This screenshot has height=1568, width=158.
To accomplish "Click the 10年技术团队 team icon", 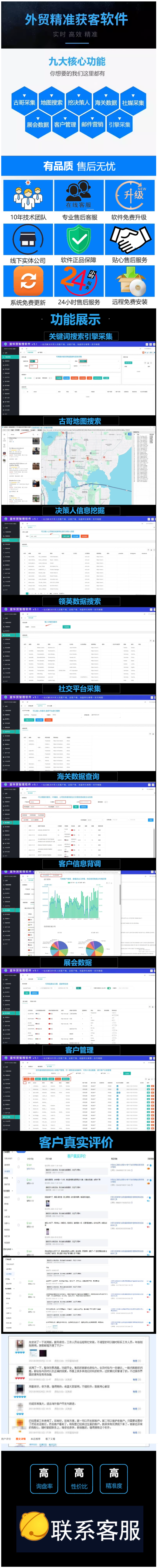I will (x=28, y=195).
